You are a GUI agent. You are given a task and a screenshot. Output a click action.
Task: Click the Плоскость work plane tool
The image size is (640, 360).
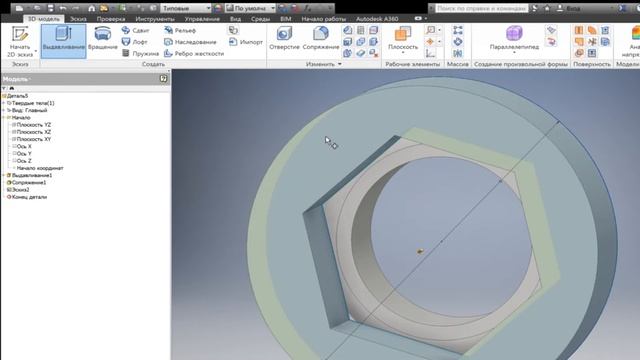(402, 39)
